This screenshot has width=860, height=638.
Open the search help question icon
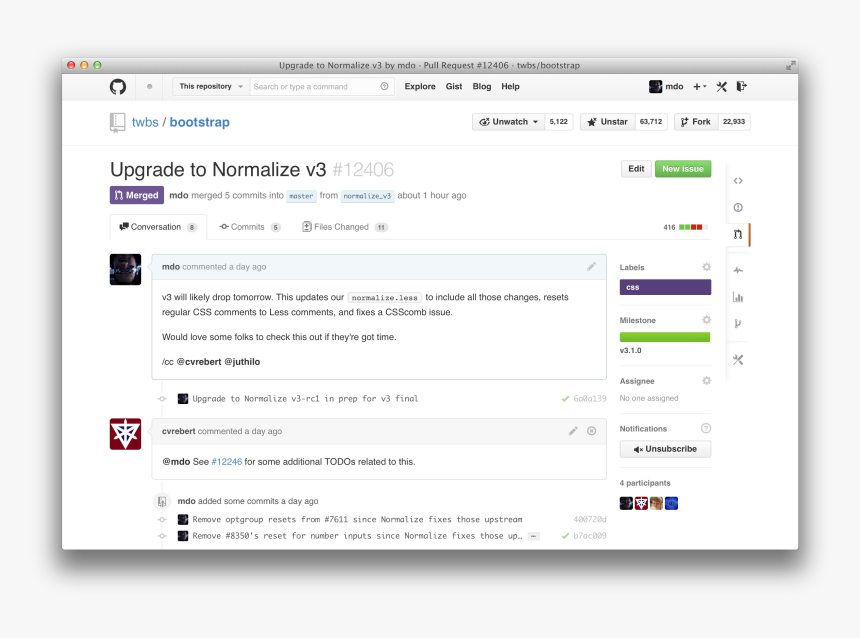[384, 86]
